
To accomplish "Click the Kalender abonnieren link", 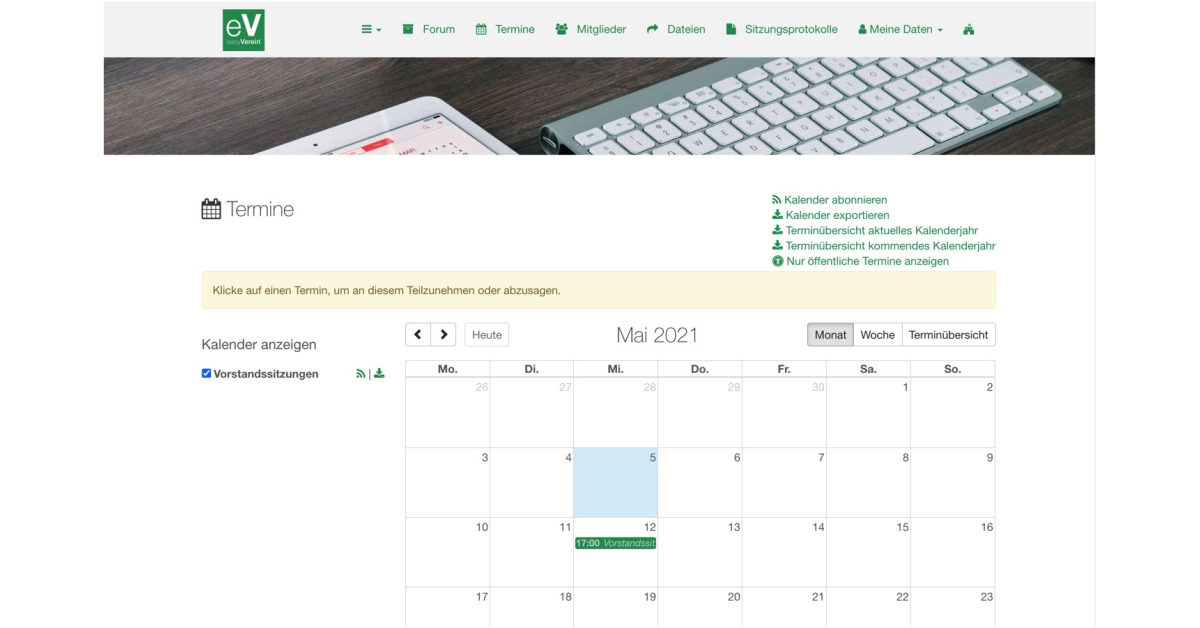I will pyautogui.click(x=829, y=200).
